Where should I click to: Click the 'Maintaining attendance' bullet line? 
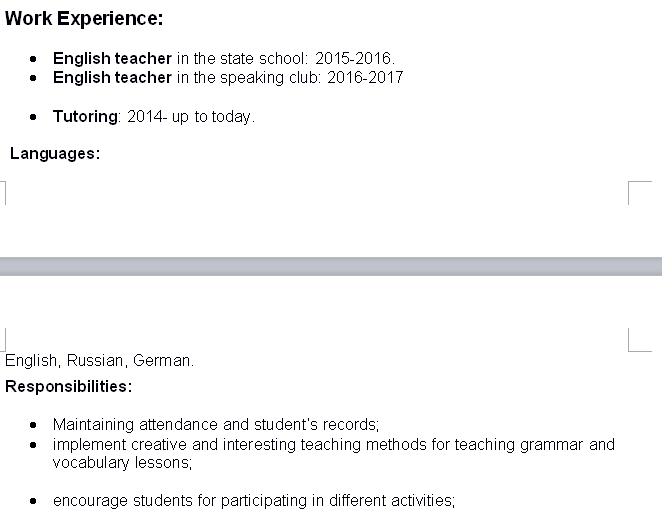click(x=216, y=425)
